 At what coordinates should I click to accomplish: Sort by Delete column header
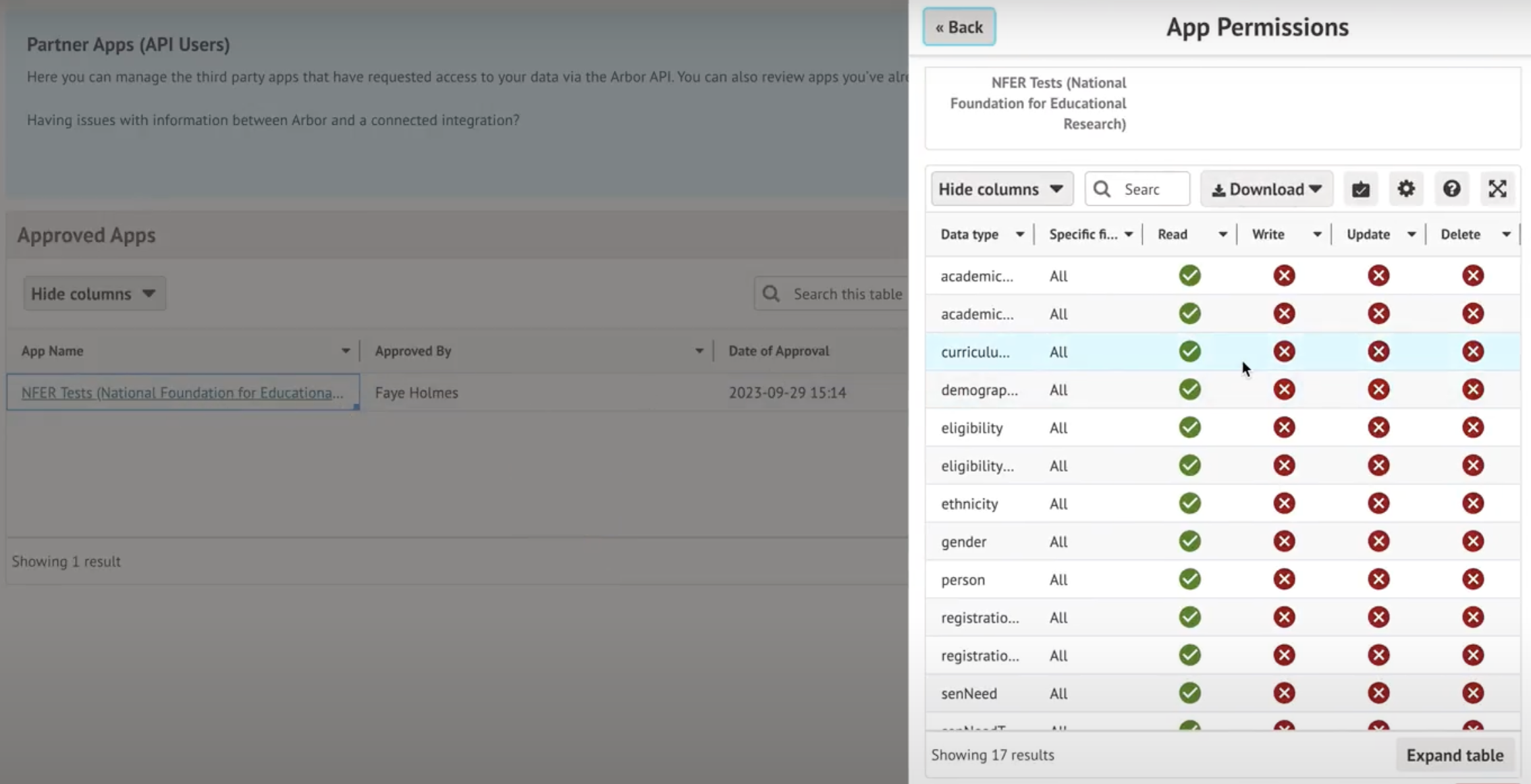pyautogui.click(x=1460, y=235)
